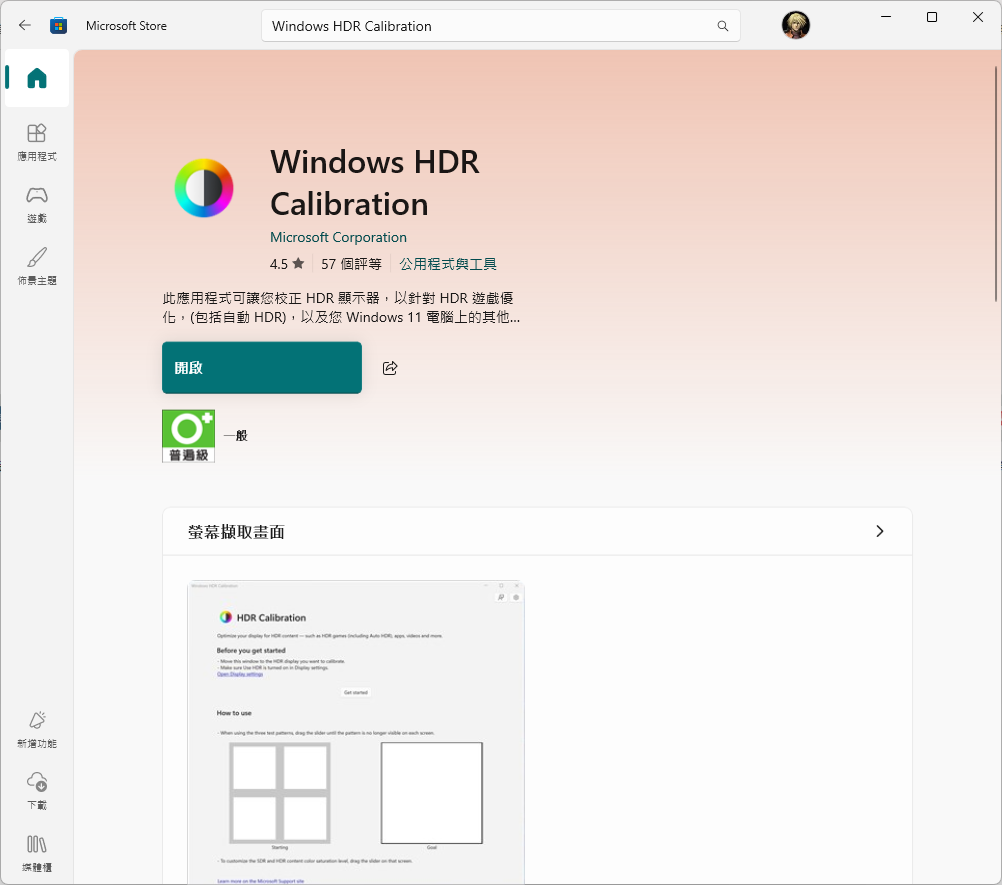1002x885 pixels.
Task: Open 媒體櫃 (Library) in sidebar
Action: [x=36, y=853]
